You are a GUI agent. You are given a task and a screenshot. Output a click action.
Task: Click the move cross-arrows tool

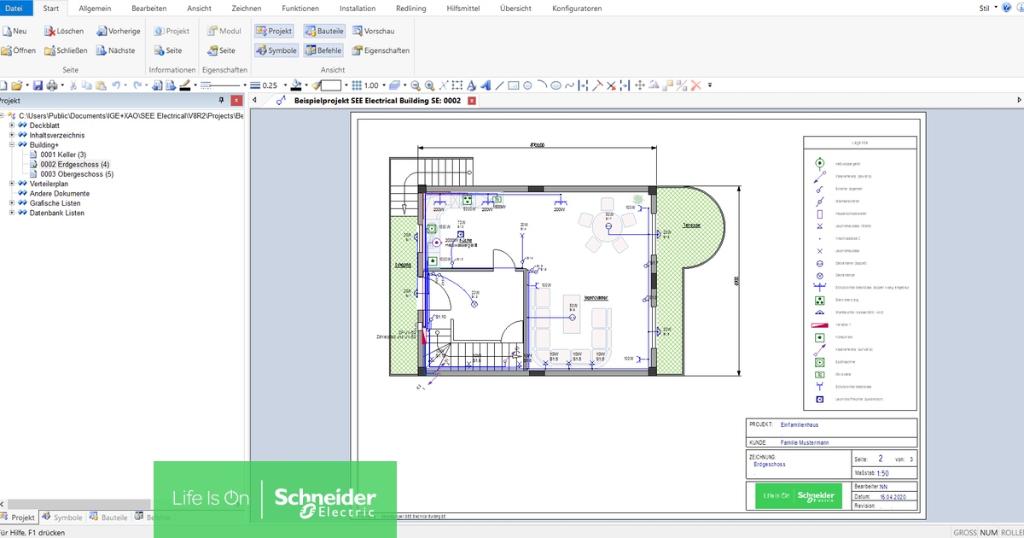click(x=639, y=85)
